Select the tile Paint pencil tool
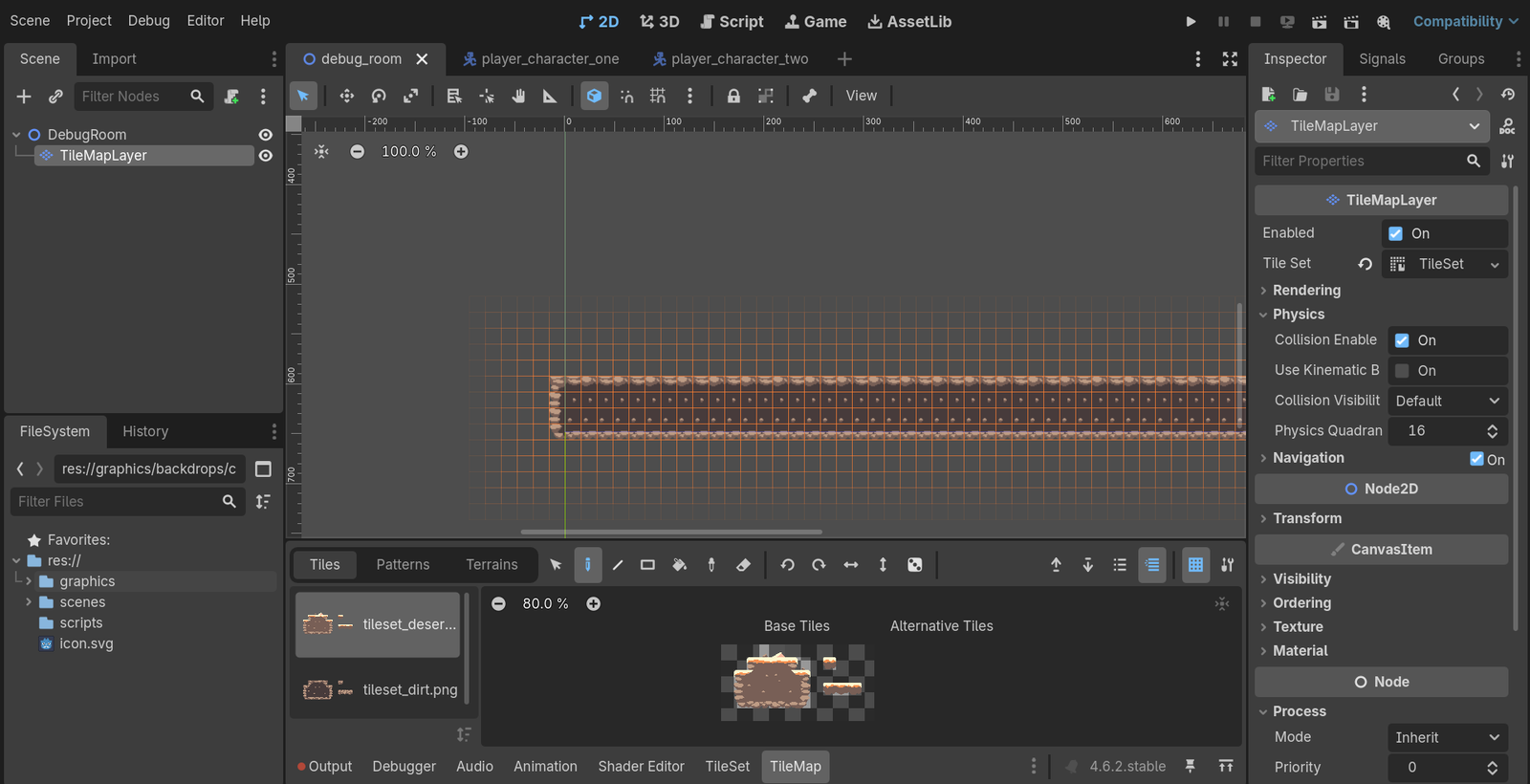 click(587, 565)
